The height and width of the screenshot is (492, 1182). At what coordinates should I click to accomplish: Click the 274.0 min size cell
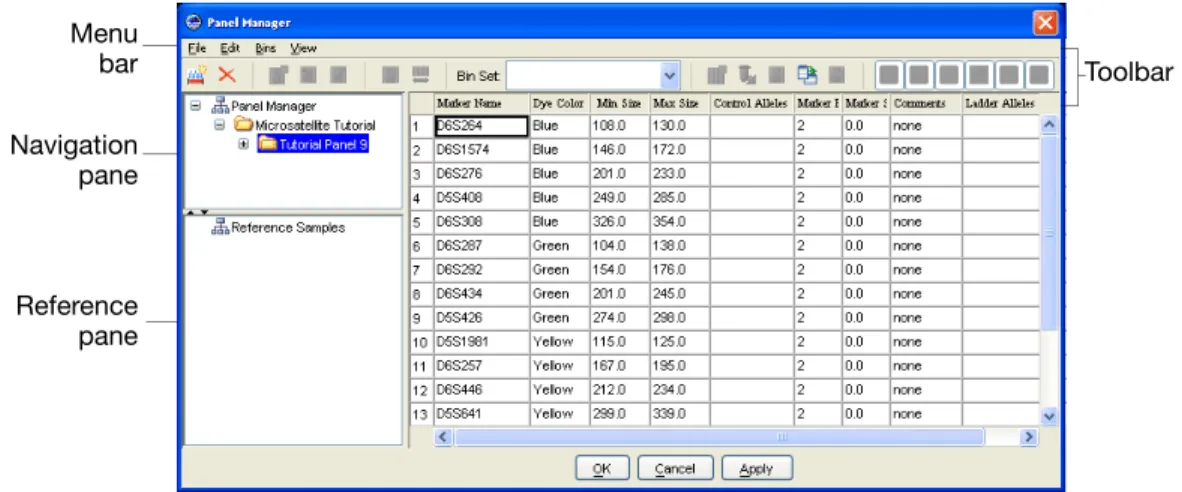click(619, 318)
